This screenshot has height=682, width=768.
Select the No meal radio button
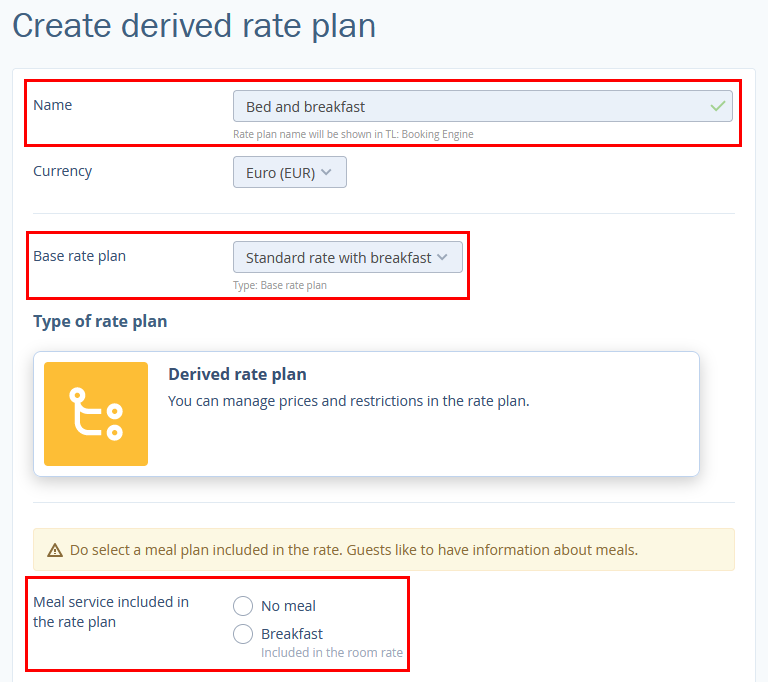[243, 605]
